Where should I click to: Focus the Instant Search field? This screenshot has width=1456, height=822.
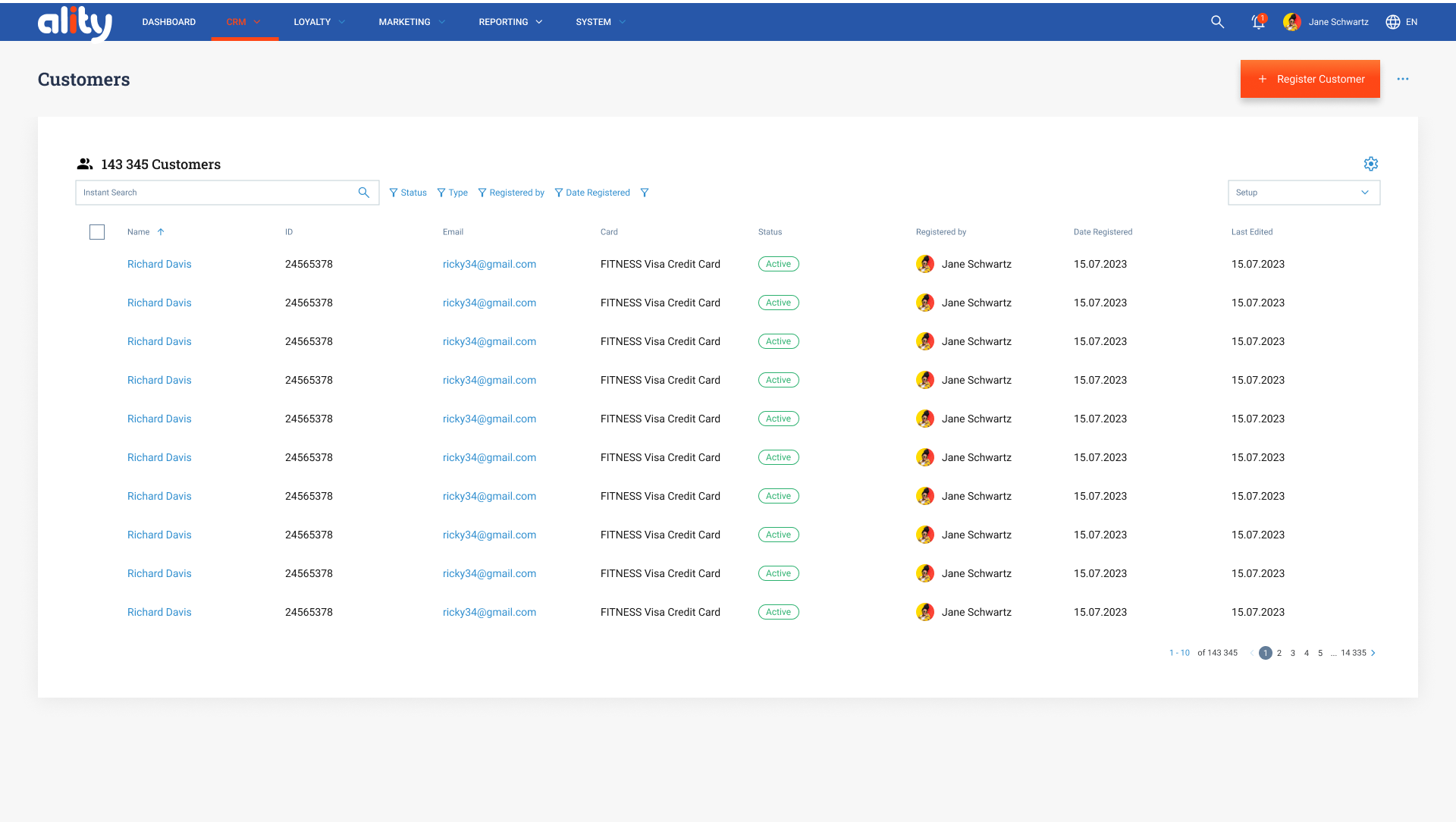pos(227,193)
